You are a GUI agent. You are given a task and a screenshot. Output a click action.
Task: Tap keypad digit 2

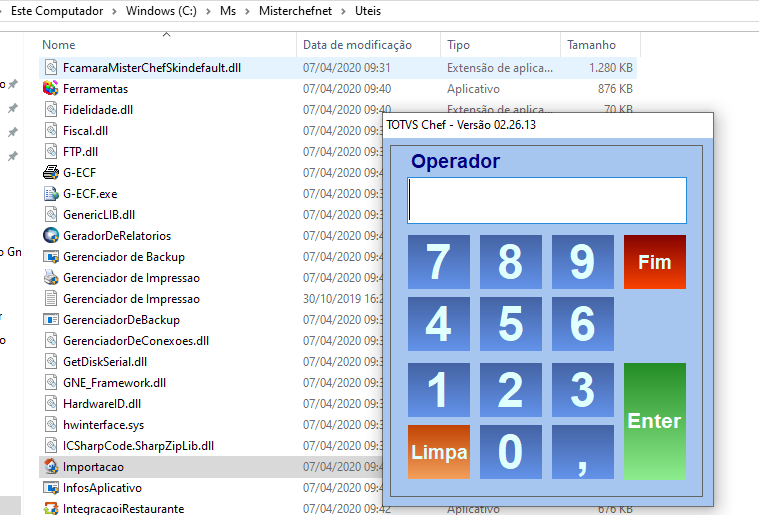pyautogui.click(x=511, y=390)
